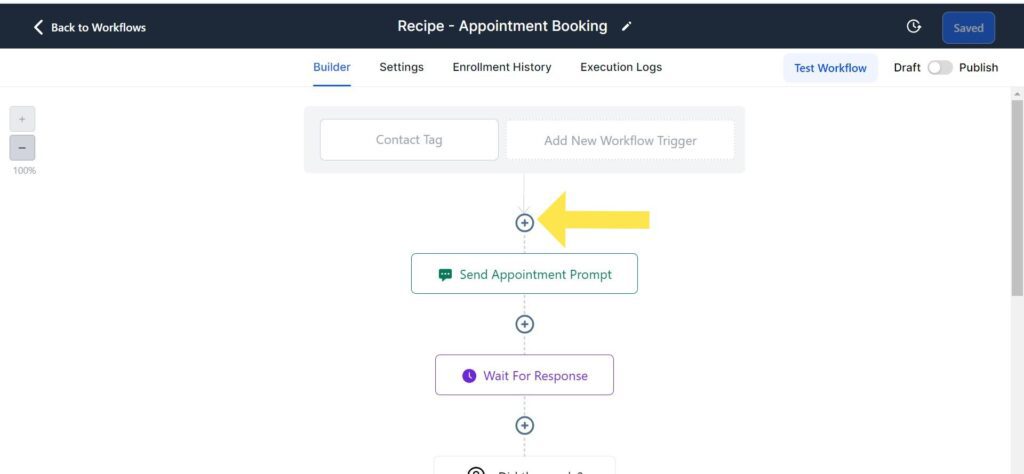Screen dimensions: 1024x474
Task: Click the Saved button
Action: [968, 28]
